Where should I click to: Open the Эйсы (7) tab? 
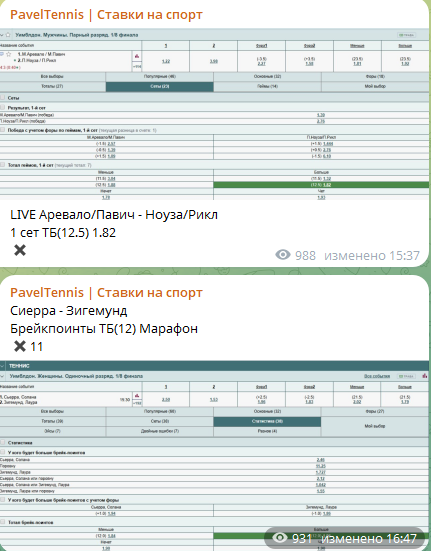52,431
